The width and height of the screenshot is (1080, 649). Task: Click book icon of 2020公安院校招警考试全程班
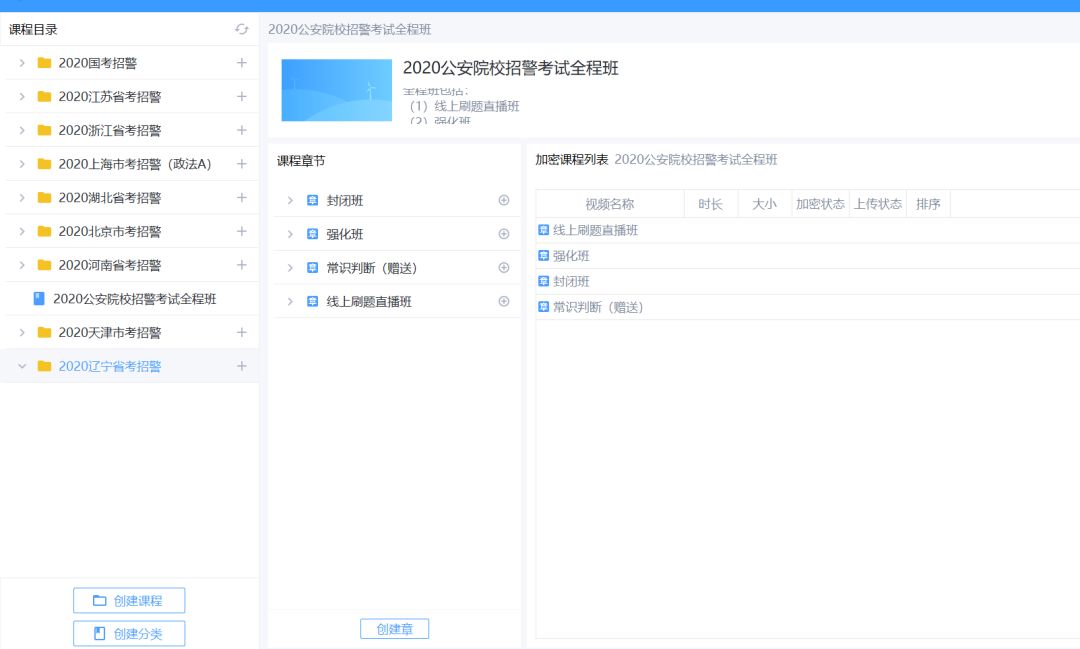(39, 298)
